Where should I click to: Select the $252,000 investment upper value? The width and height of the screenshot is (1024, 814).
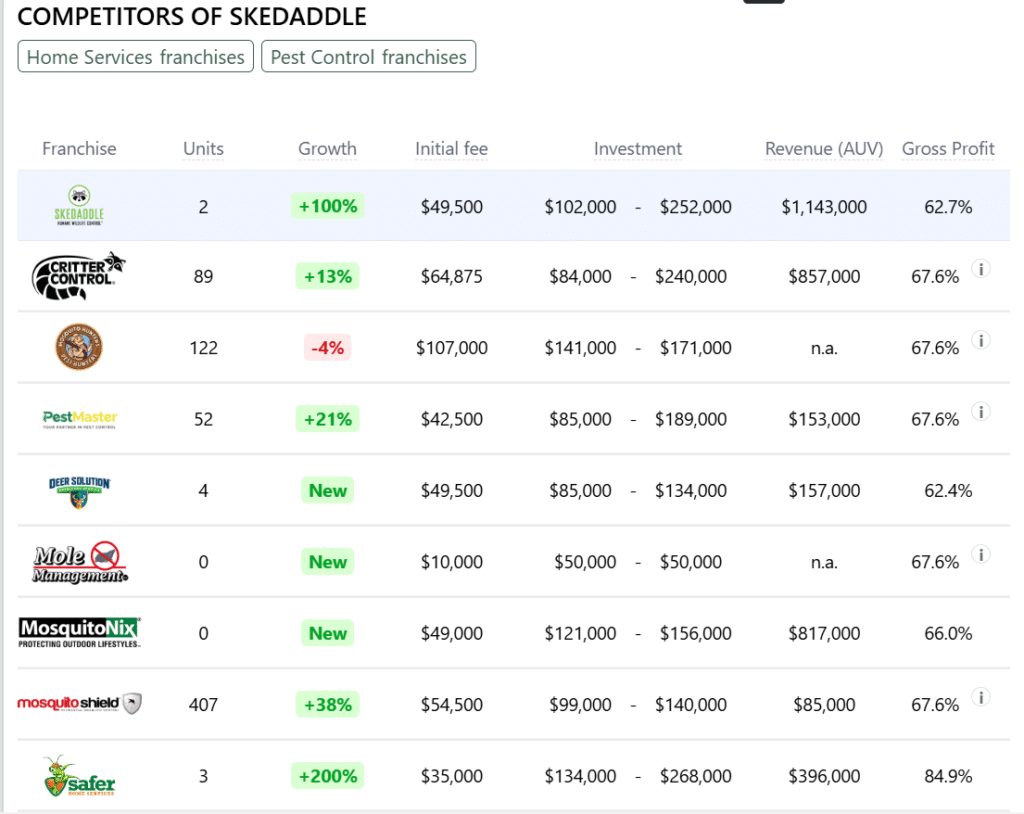click(x=696, y=207)
